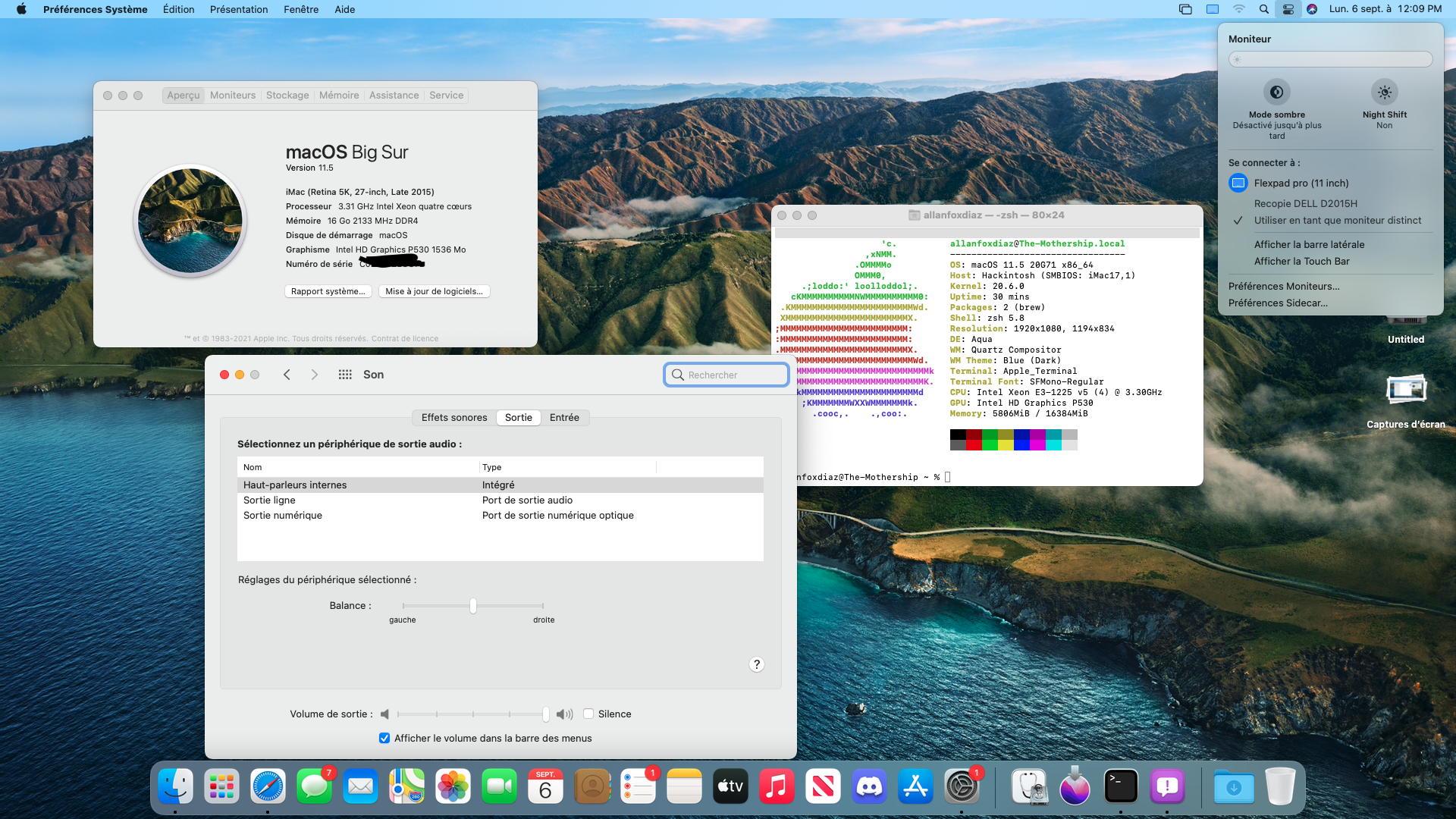This screenshot has width=1456, height=819.
Task: Click the Spotlight search menu bar icon
Action: coord(1263,9)
